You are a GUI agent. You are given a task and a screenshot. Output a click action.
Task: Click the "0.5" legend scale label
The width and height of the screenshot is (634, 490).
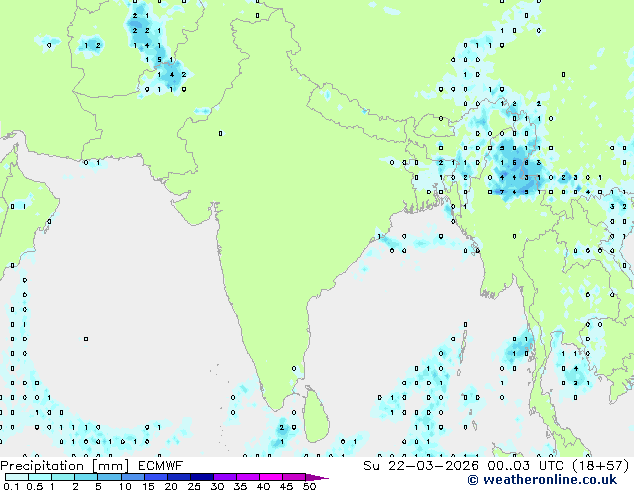(x=35, y=486)
